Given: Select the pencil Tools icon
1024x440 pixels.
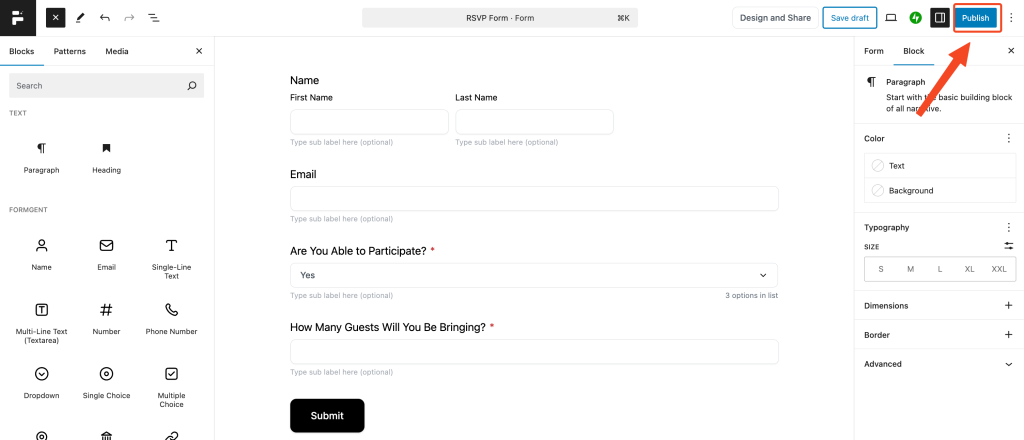Looking at the screenshot, I should pyautogui.click(x=80, y=18).
